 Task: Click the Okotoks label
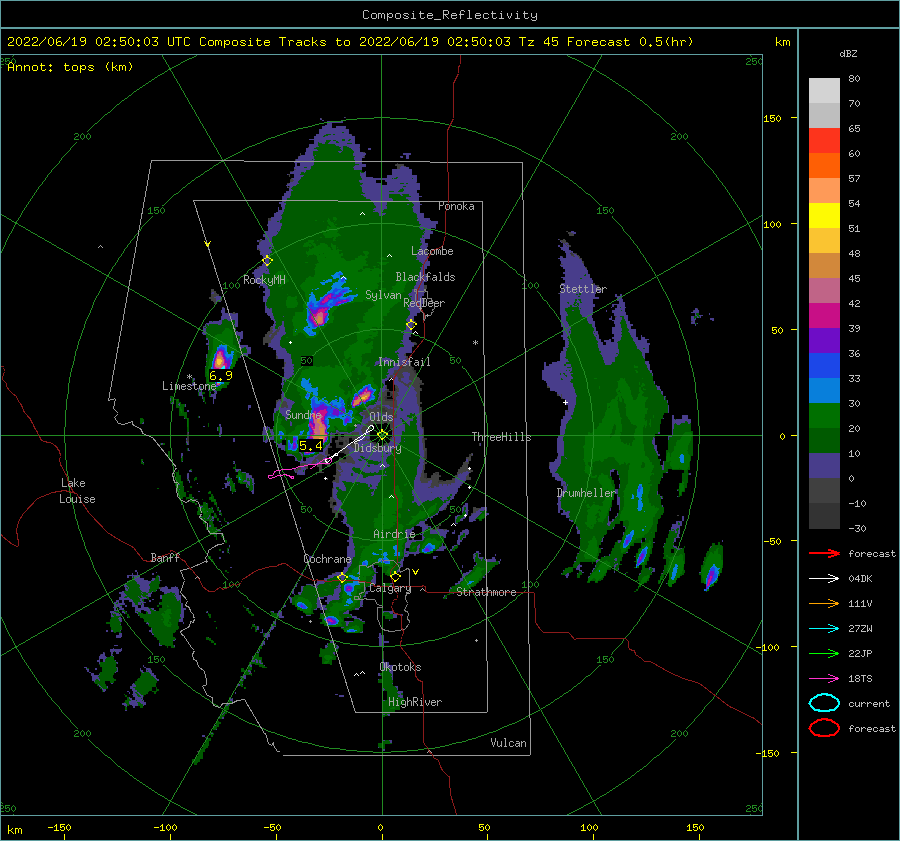click(400, 667)
